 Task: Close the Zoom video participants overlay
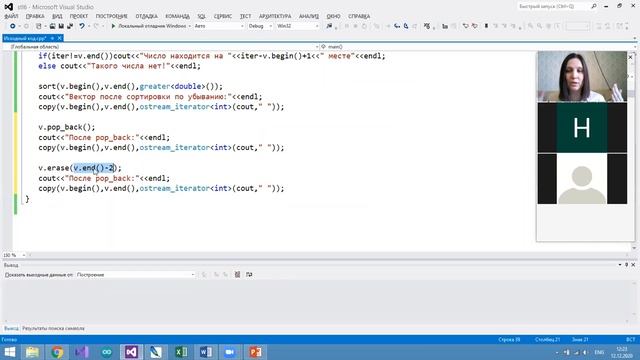pos(631,57)
